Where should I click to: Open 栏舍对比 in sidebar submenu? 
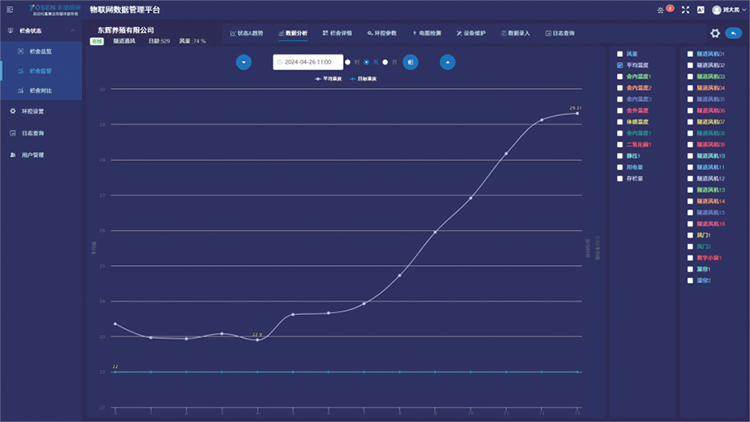(40, 90)
